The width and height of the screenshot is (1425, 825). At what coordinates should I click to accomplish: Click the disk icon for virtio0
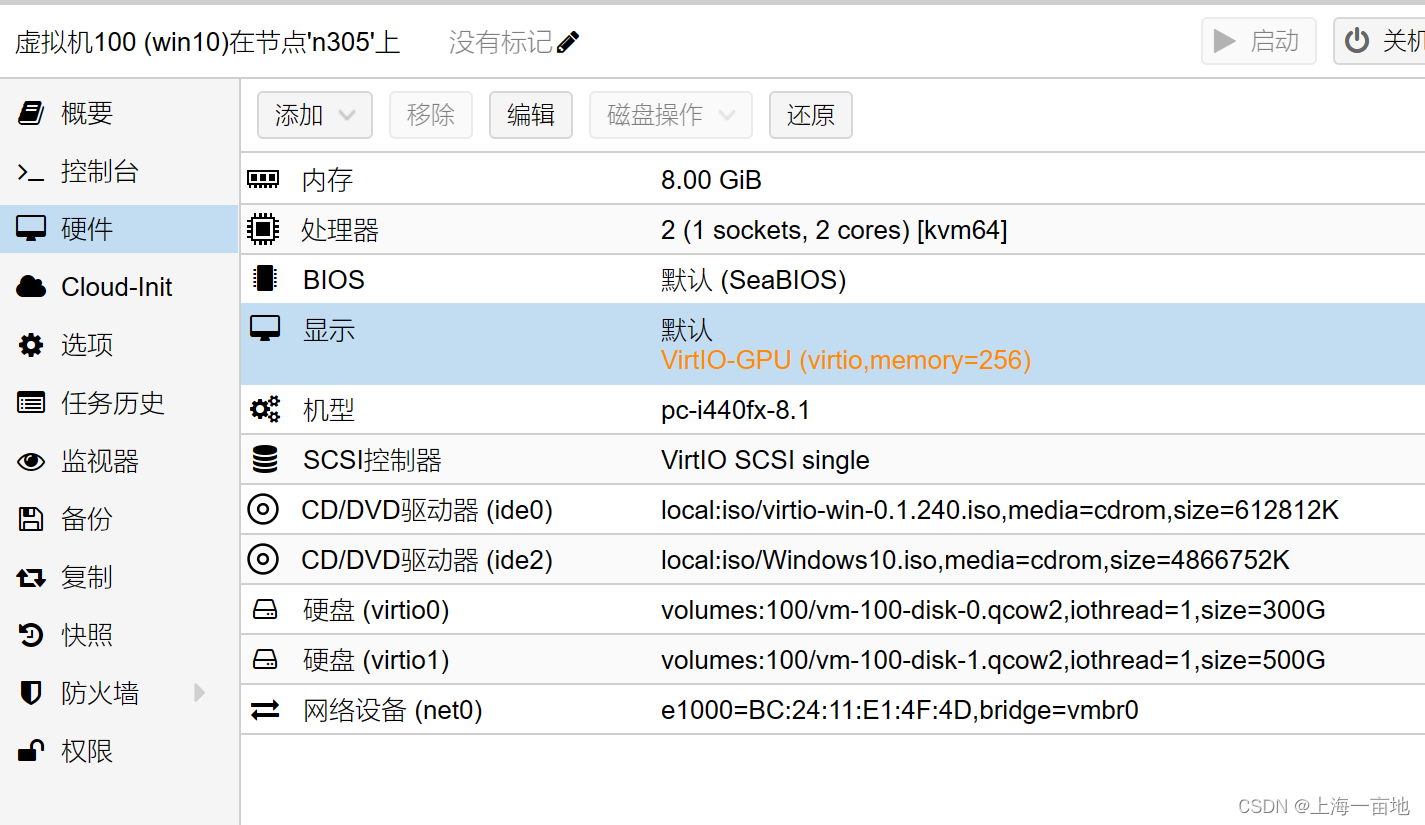tap(264, 610)
